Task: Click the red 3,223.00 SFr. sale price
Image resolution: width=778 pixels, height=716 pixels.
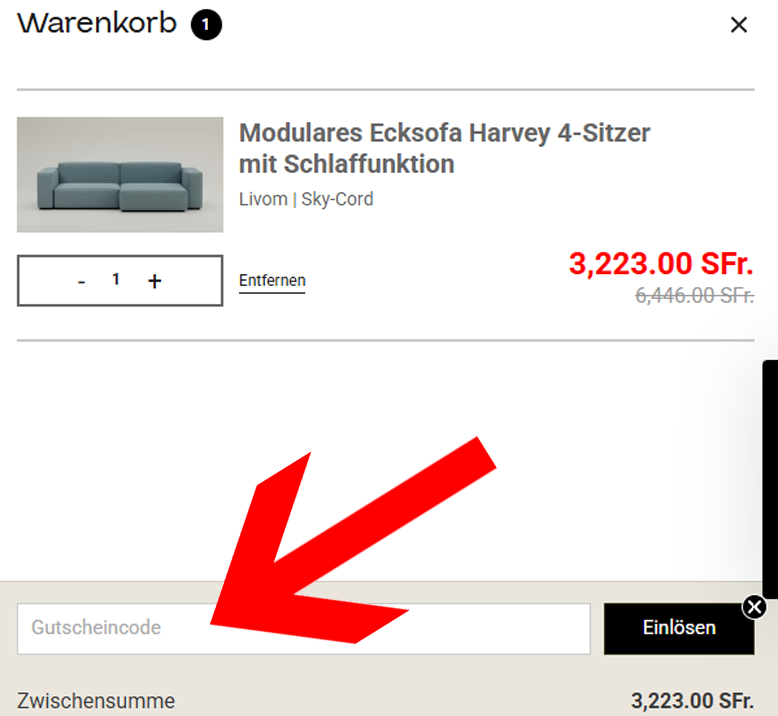Action: pos(661,263)
